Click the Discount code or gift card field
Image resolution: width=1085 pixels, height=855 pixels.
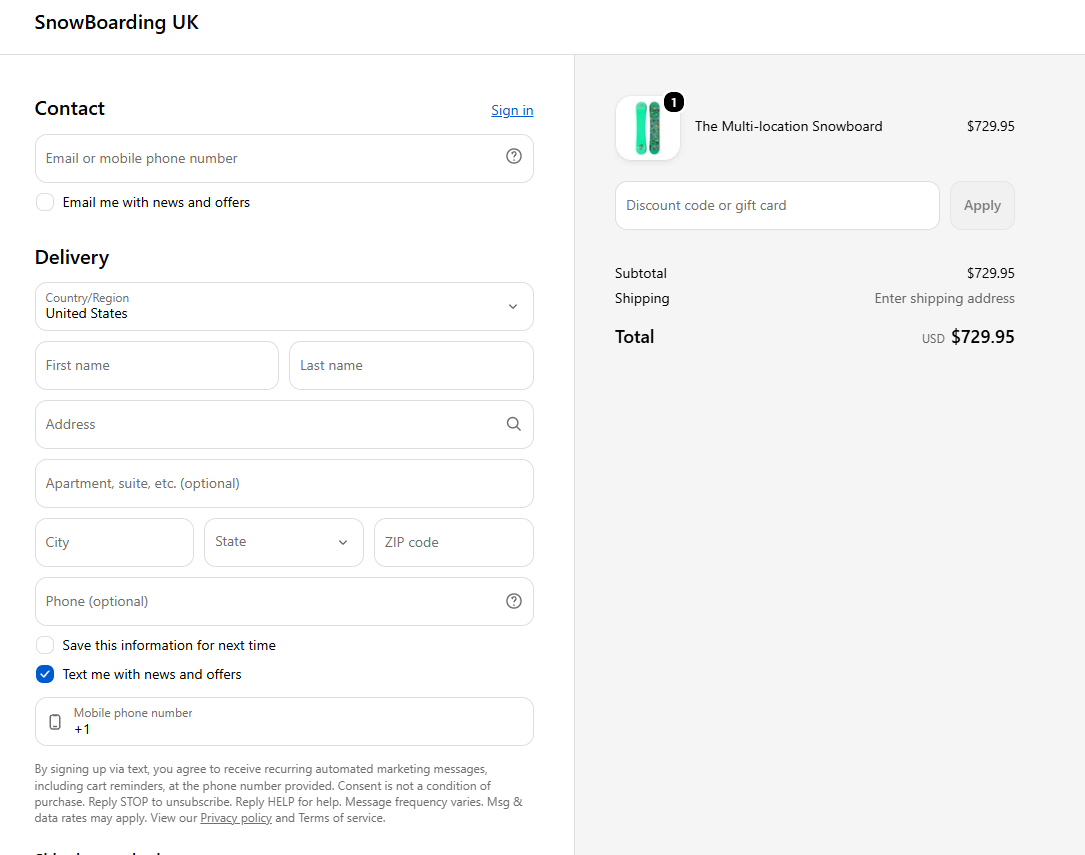click(777, 205)
